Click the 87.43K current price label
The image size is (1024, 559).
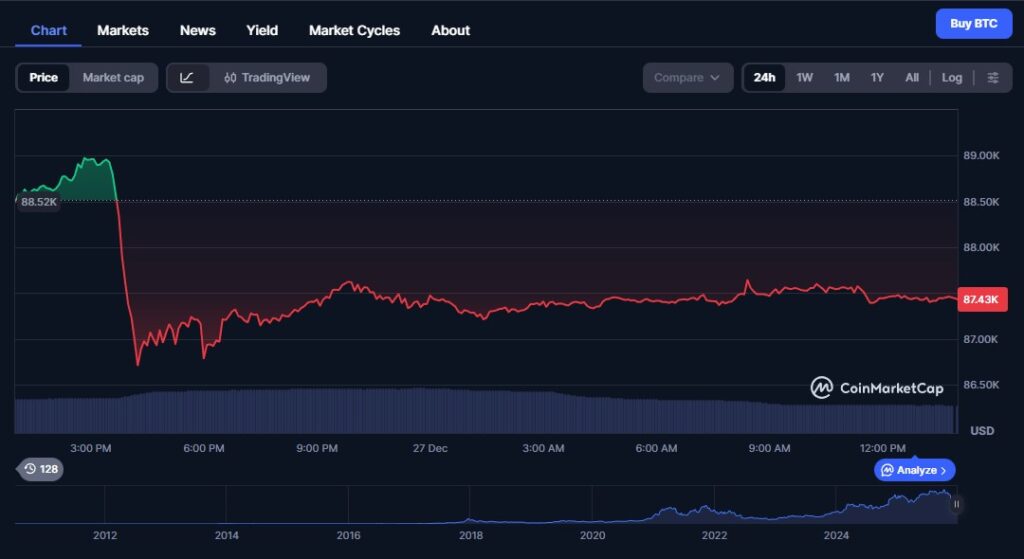(982, 300)
